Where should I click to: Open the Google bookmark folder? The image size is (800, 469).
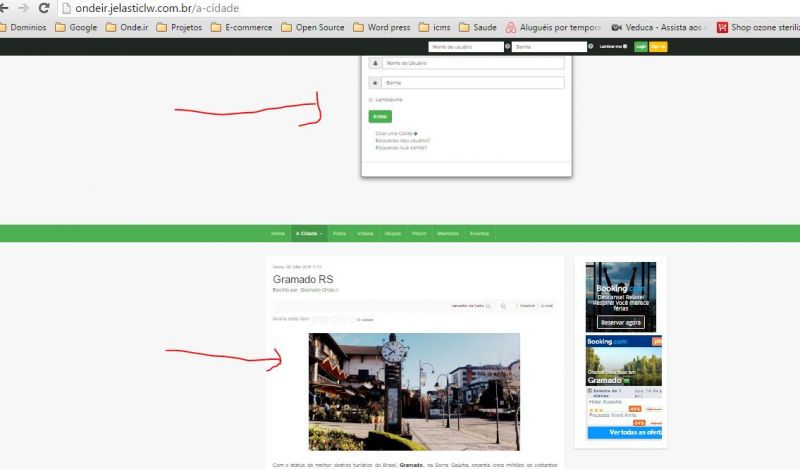pos(76,28)
